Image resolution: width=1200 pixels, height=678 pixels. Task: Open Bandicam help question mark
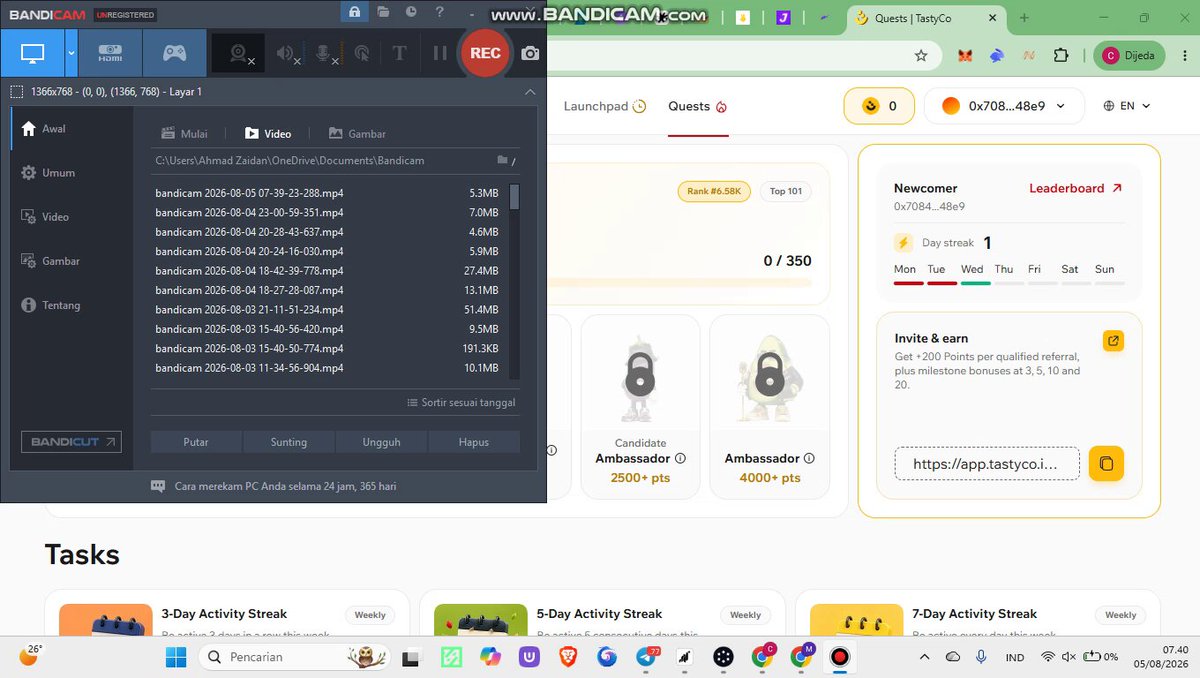tap(440, 12)
